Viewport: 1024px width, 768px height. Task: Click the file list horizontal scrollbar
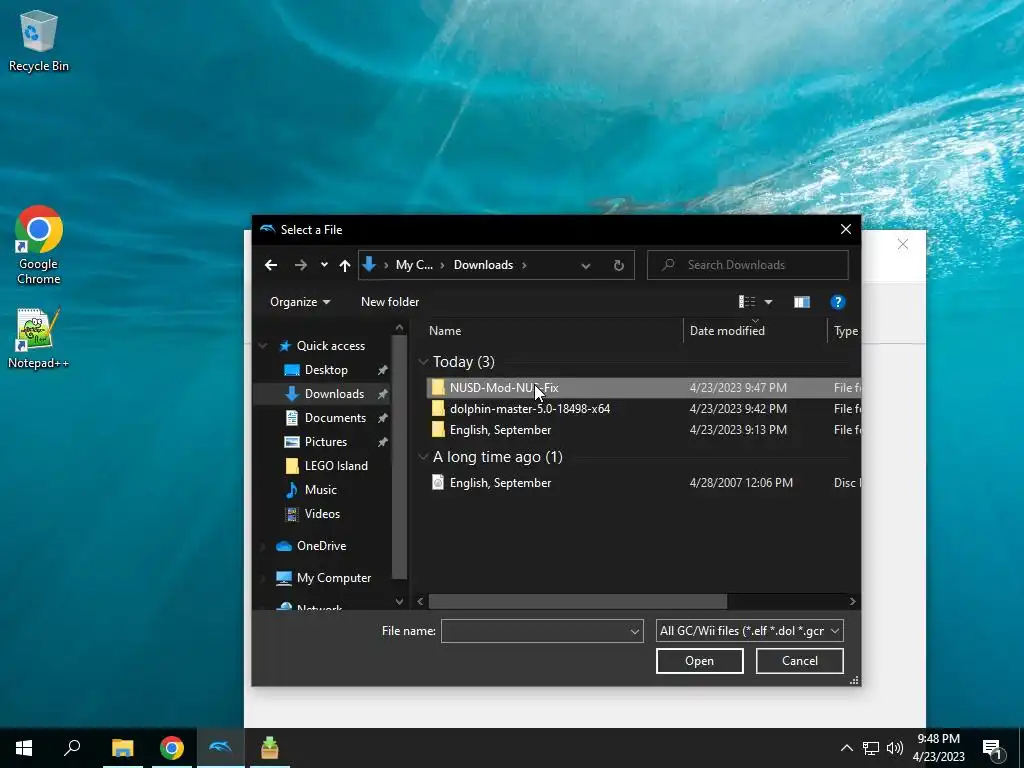pos(577,601)
